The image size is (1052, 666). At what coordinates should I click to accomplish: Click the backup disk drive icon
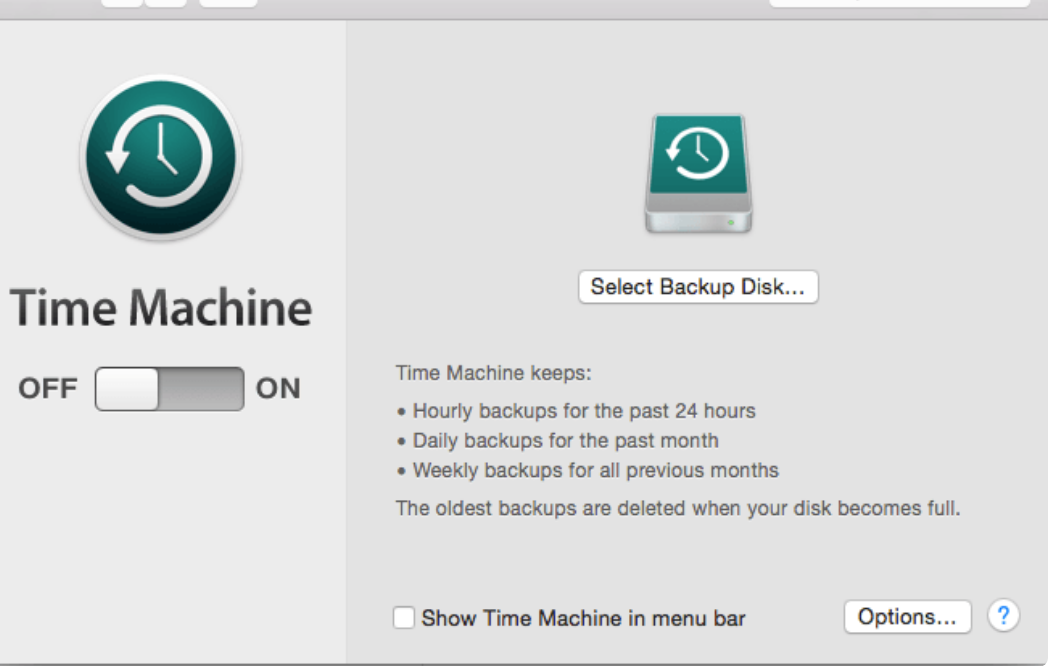coord(698,174)
